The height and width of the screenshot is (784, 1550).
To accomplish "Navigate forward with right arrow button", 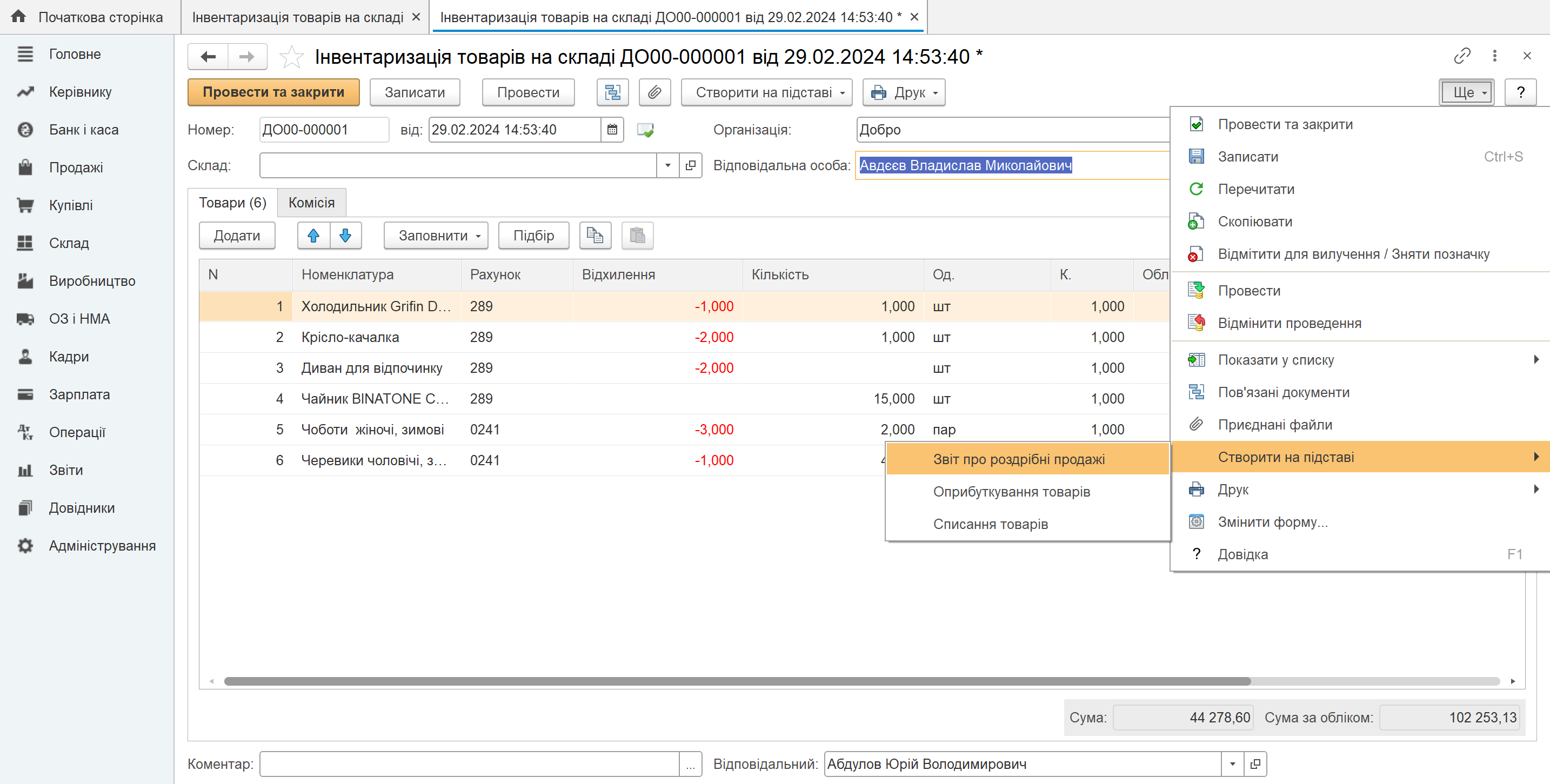I will [x=246, y=57].
